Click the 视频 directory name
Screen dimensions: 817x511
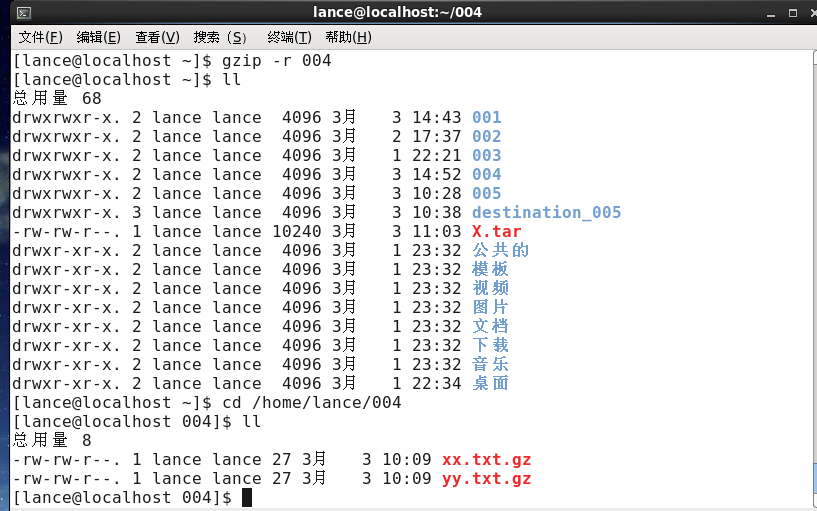click(x=490, y=289)
